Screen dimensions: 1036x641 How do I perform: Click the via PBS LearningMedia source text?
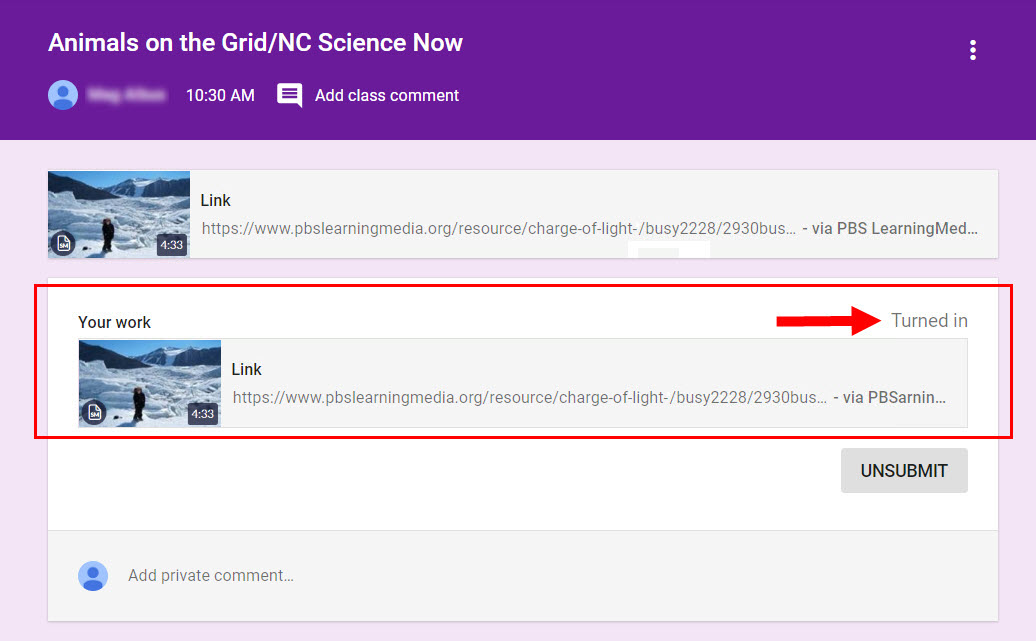point(889,228)
